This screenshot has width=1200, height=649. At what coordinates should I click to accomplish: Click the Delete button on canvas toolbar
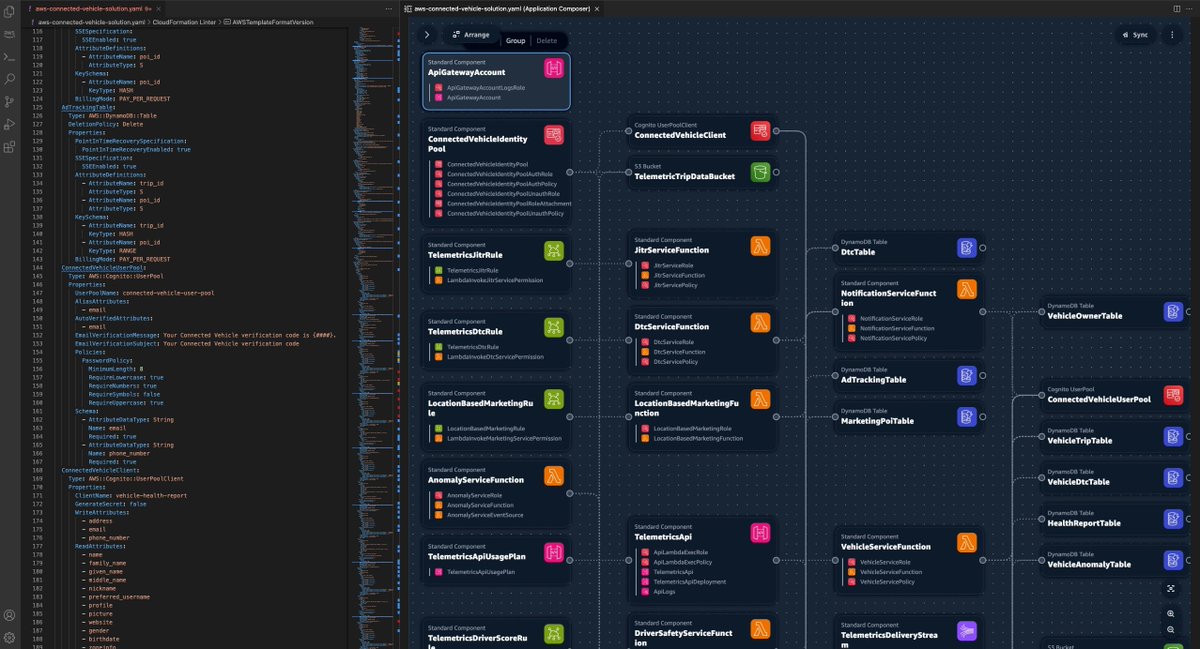(x=546, y=41)
